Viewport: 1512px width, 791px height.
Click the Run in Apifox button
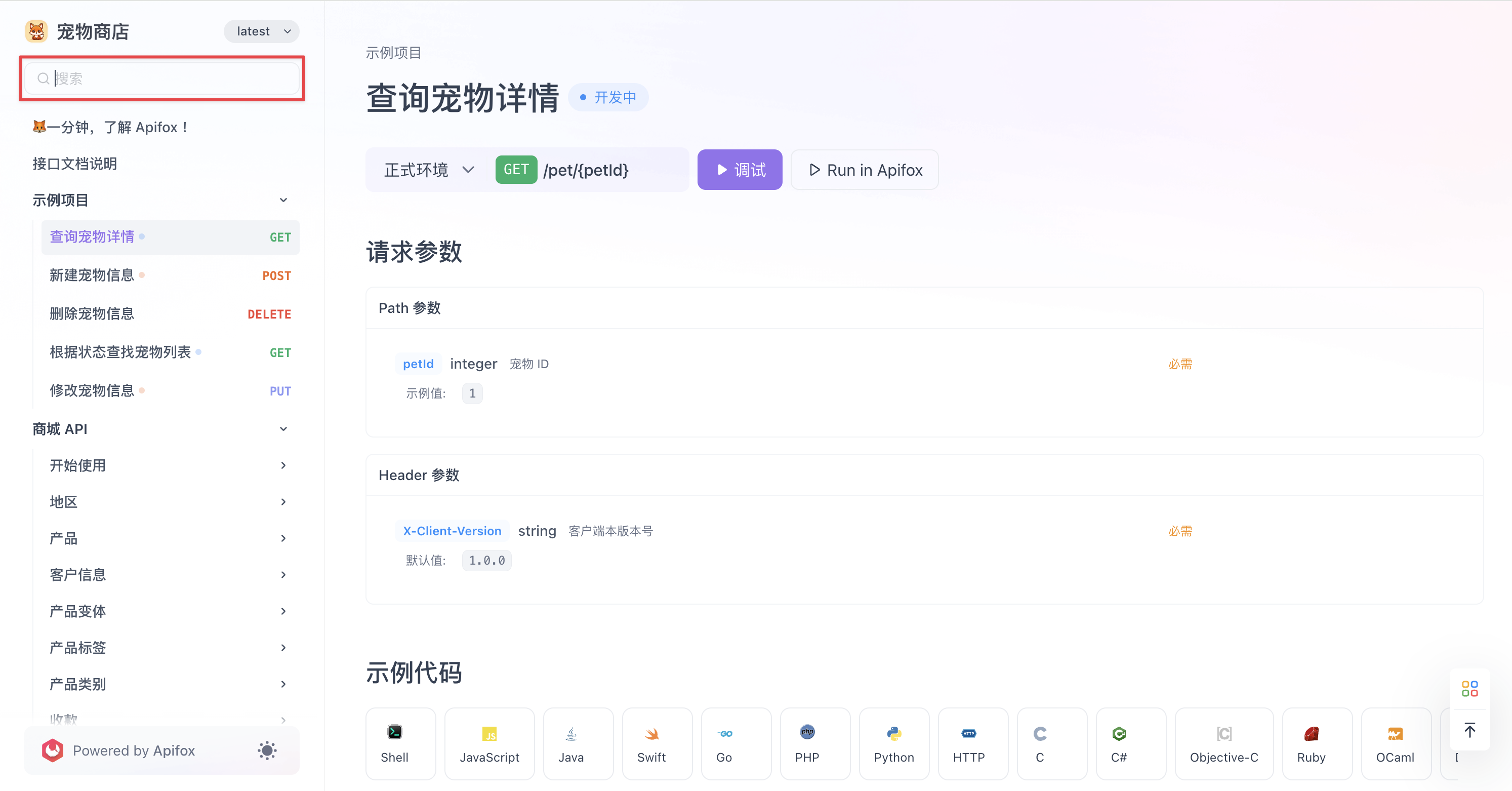tap(864, 170)
